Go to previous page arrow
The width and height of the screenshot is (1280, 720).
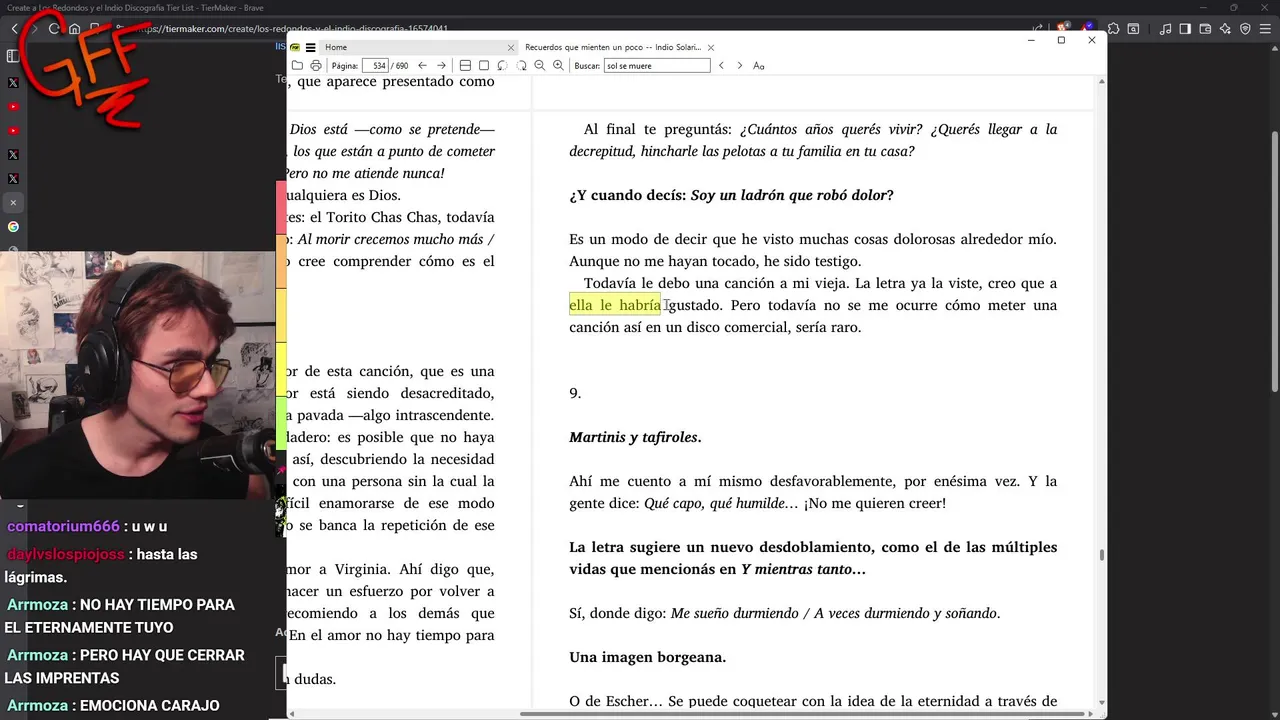pos(422,65)
